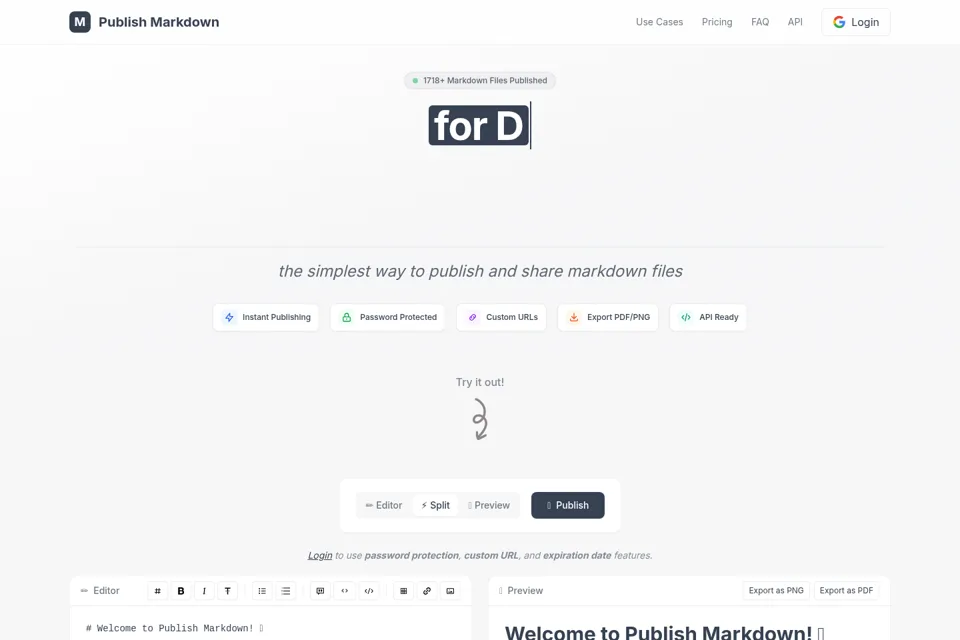Click the API Ready code icon
Screen dimensions: 960x640
686,317
